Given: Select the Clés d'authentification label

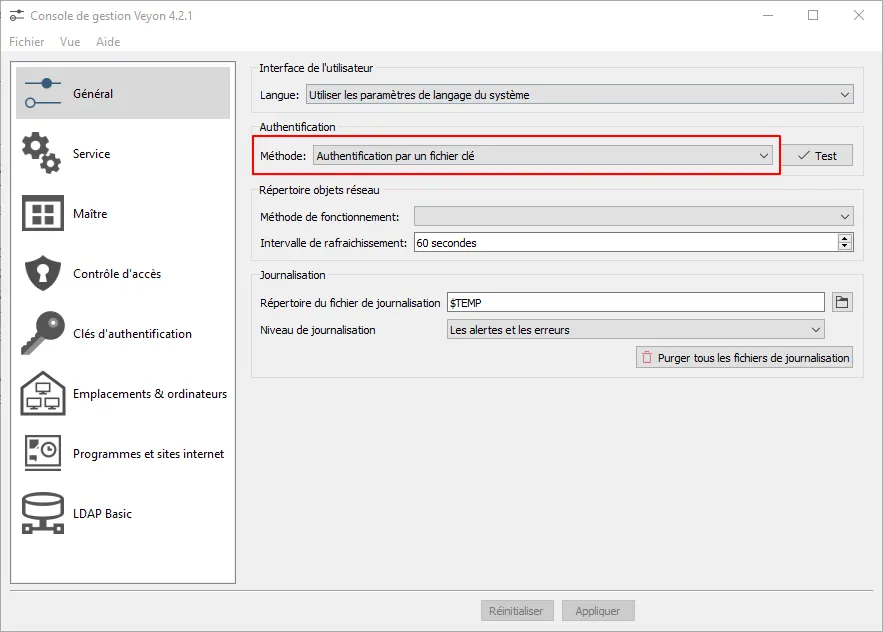Looking at the screenshot, I should click(x=132, y=333).
